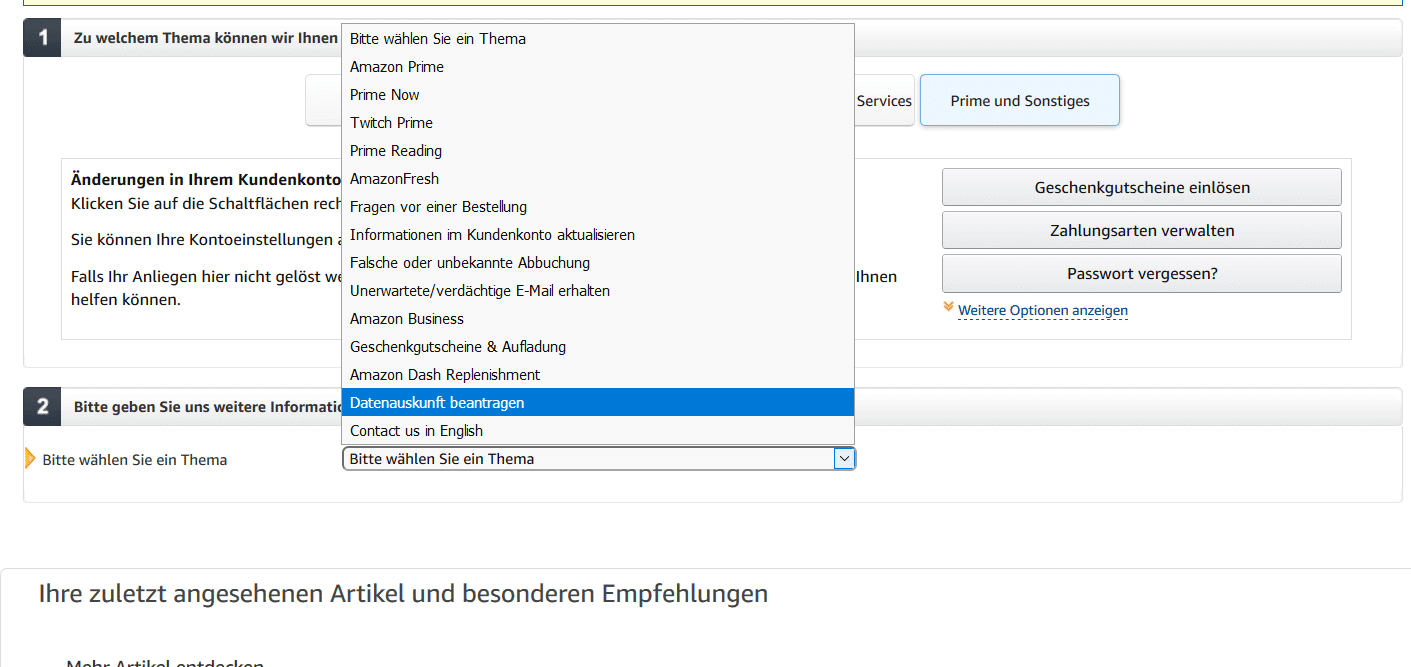Select 'Geschenkgutscheine & Aufladung' option
This screenshot has width=1411, height=667.
pyautogui.click(x=458, y=347)
